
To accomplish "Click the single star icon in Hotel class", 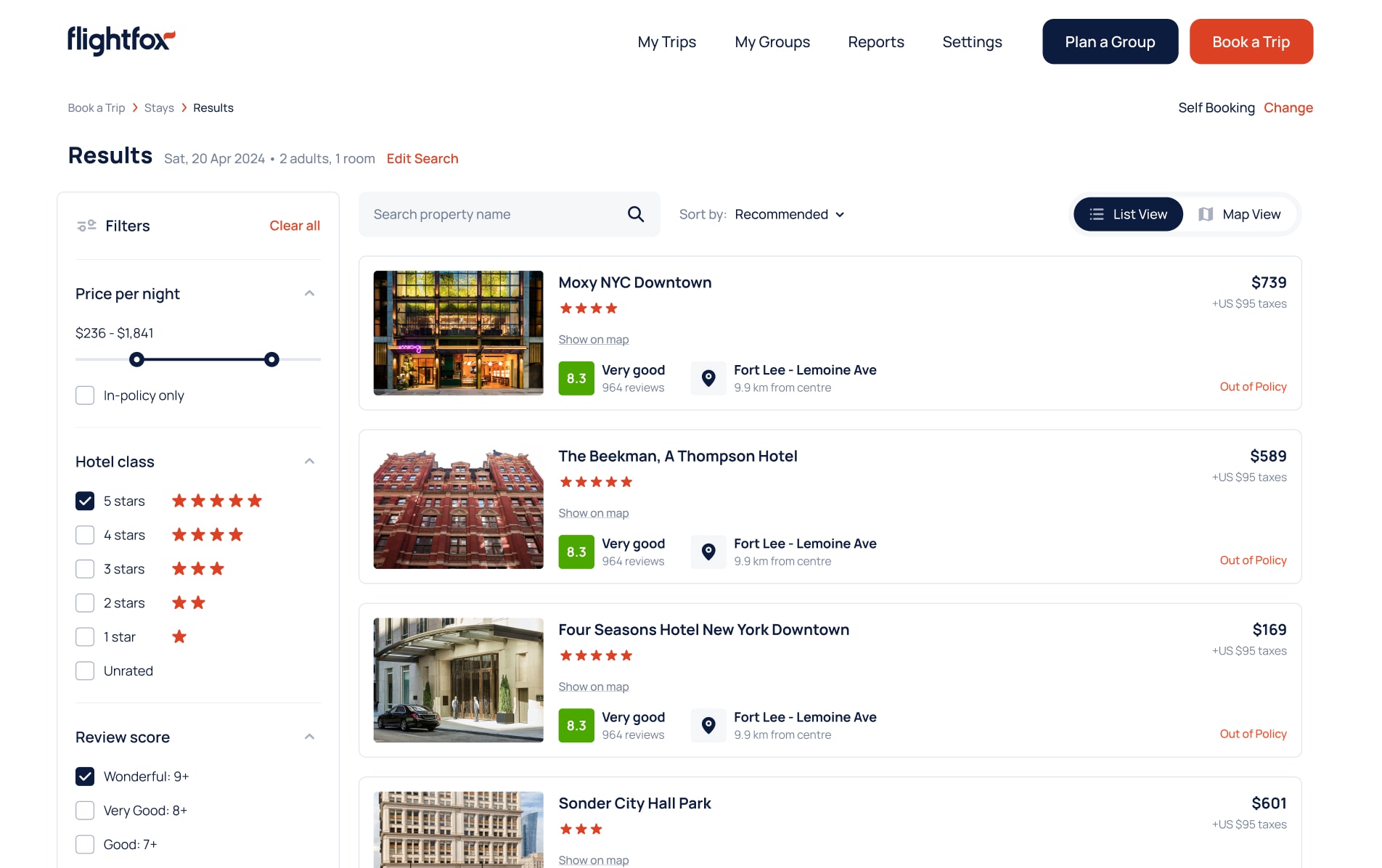I will click(179, 637).
